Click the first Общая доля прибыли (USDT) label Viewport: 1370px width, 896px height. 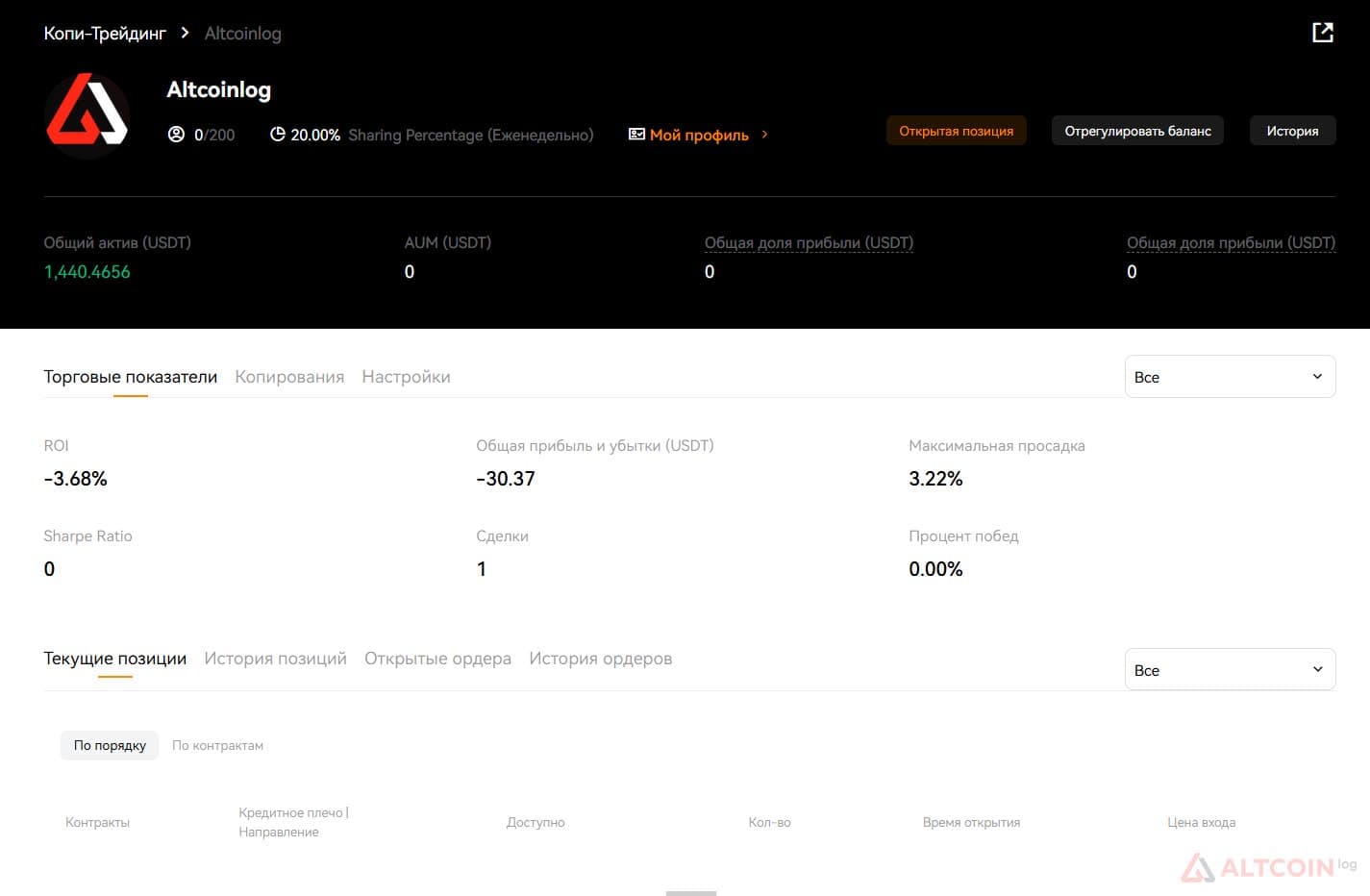809,242
